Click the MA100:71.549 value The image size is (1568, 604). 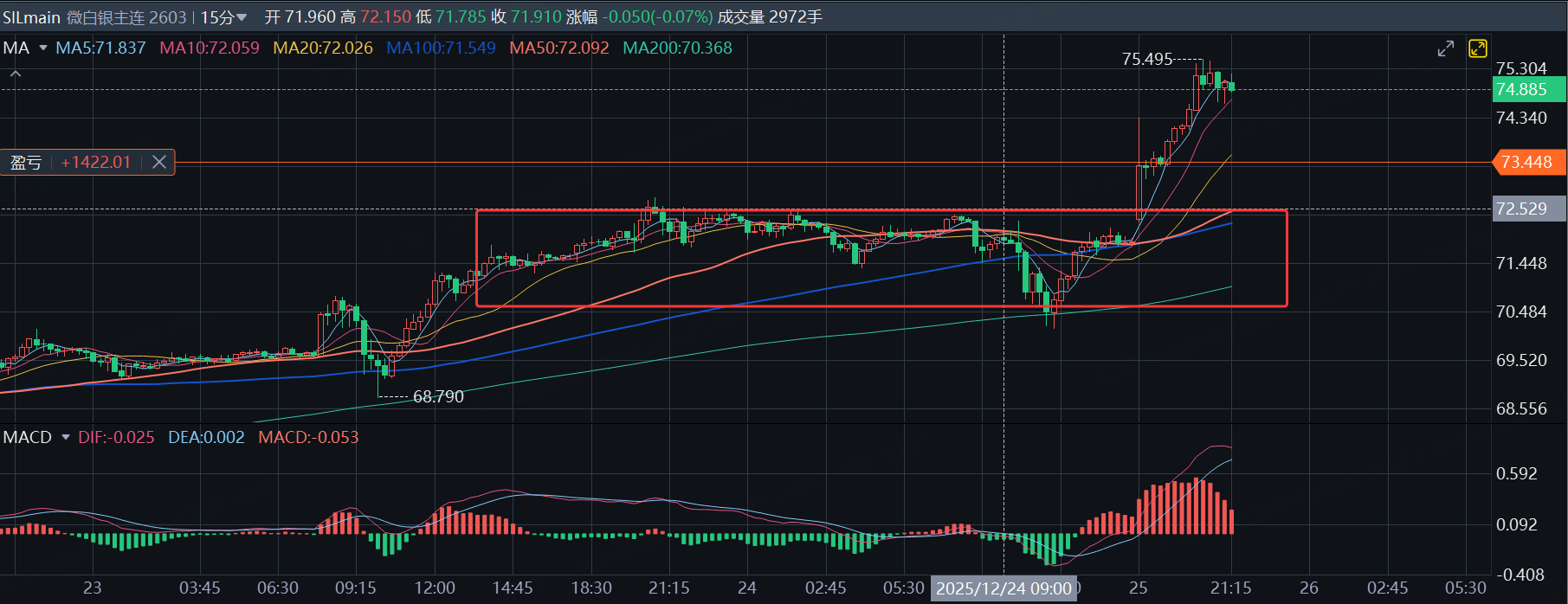tap(441, 48)
